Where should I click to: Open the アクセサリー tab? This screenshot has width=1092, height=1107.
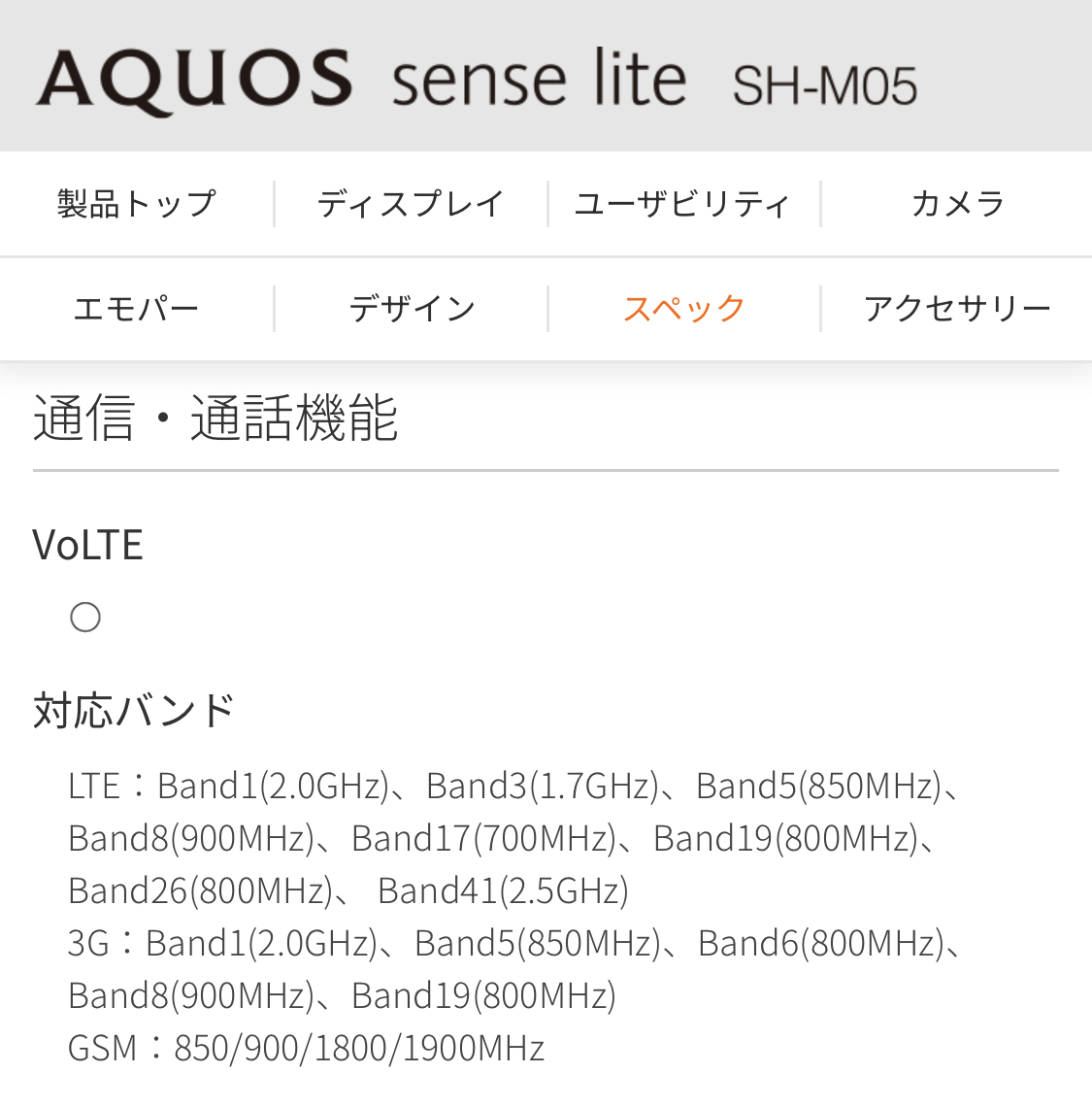[x=957, y=309]
